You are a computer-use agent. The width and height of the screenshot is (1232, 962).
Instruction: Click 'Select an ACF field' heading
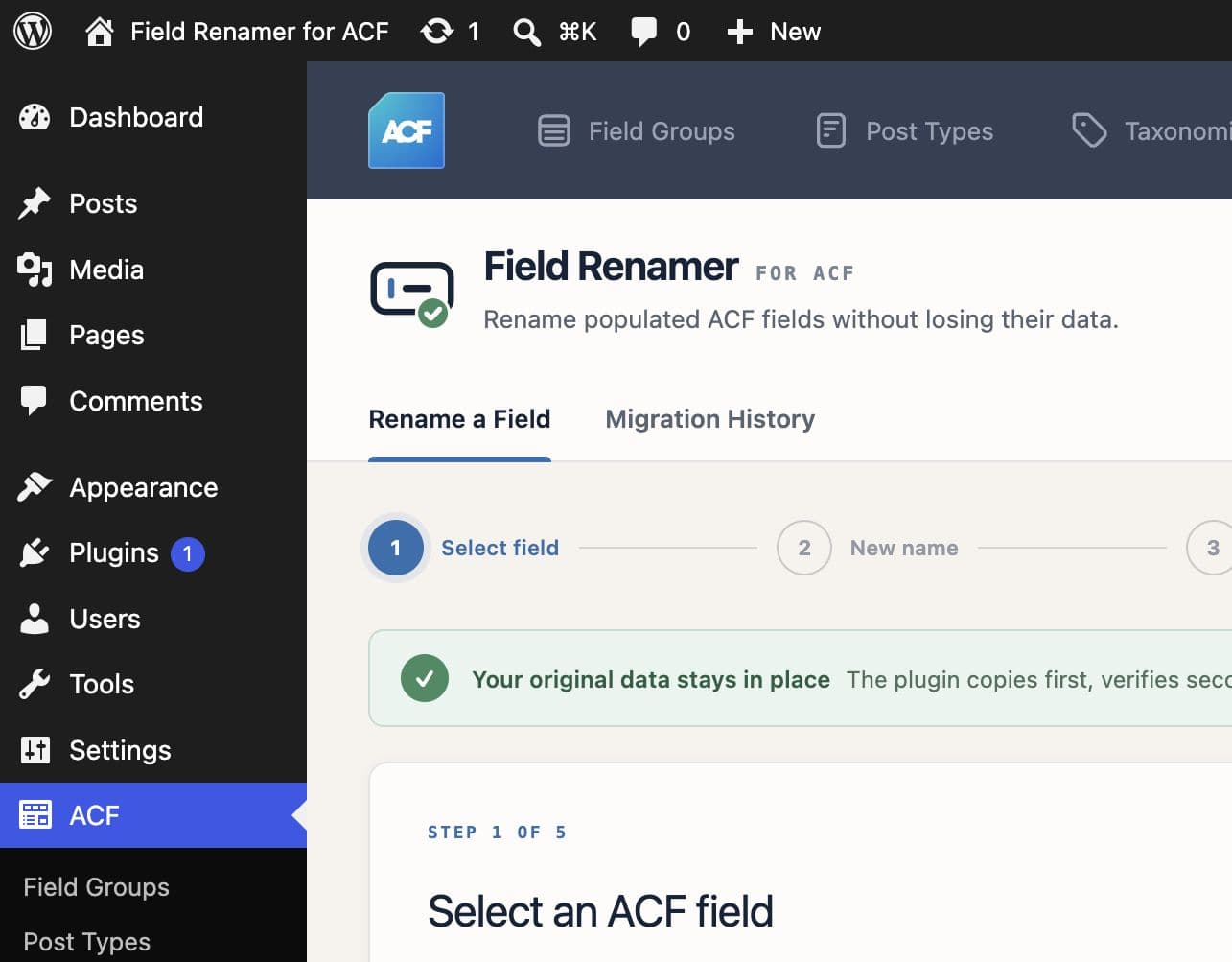tap(600, 911)
